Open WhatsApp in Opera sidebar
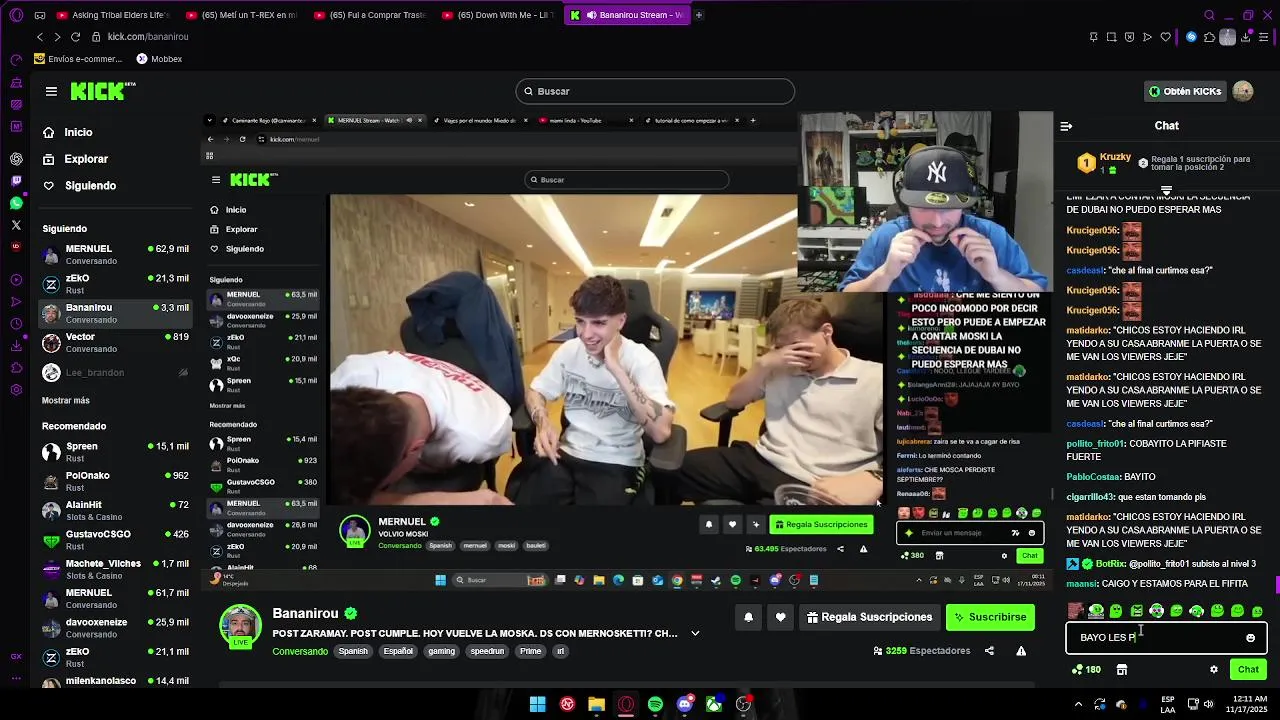The width and height of the screenshot is (1280, 720). click(16, 203)
